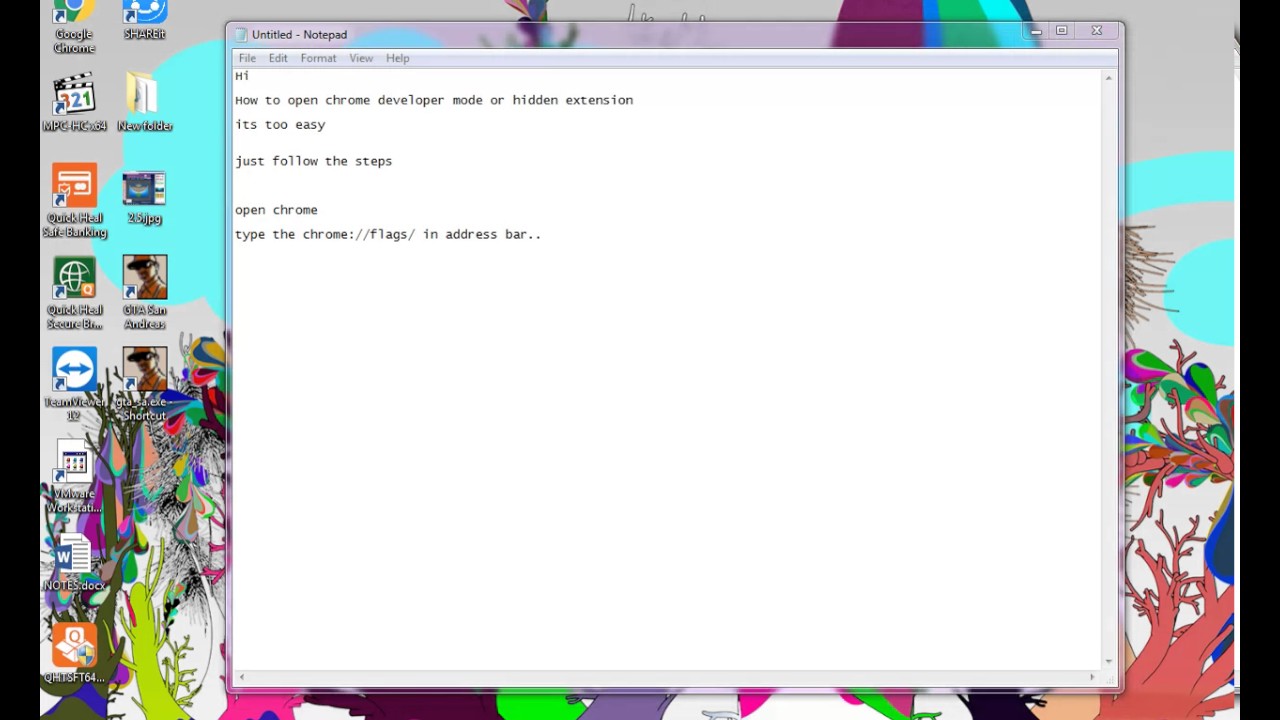Click the horizontal scrollbar right arrow
This screenshot has width=1280, height=720.
1092,677
